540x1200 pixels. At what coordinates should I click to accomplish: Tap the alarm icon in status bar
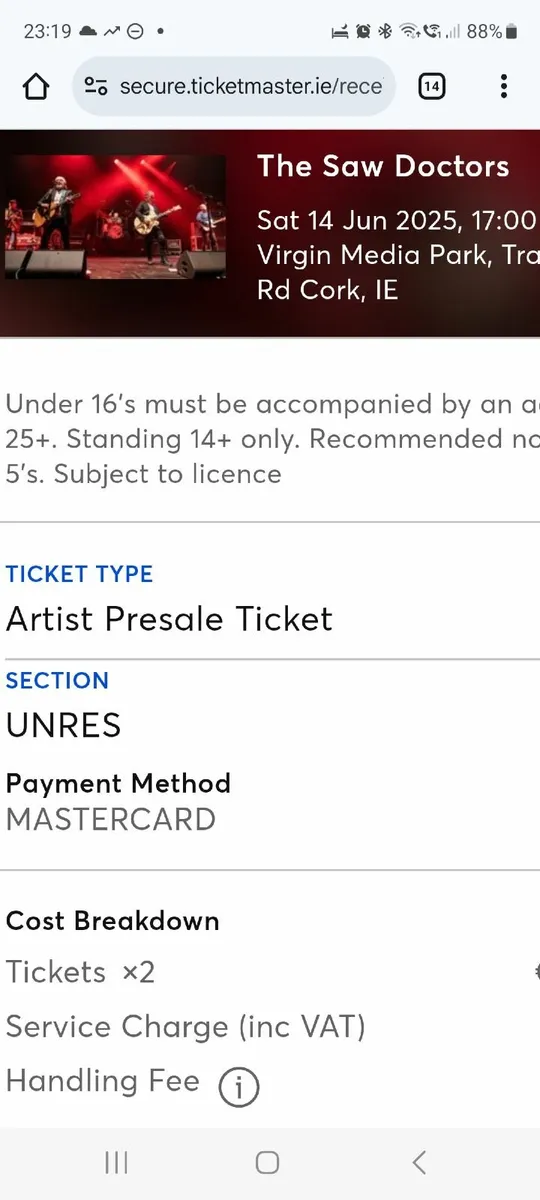[x=363, y=32]
